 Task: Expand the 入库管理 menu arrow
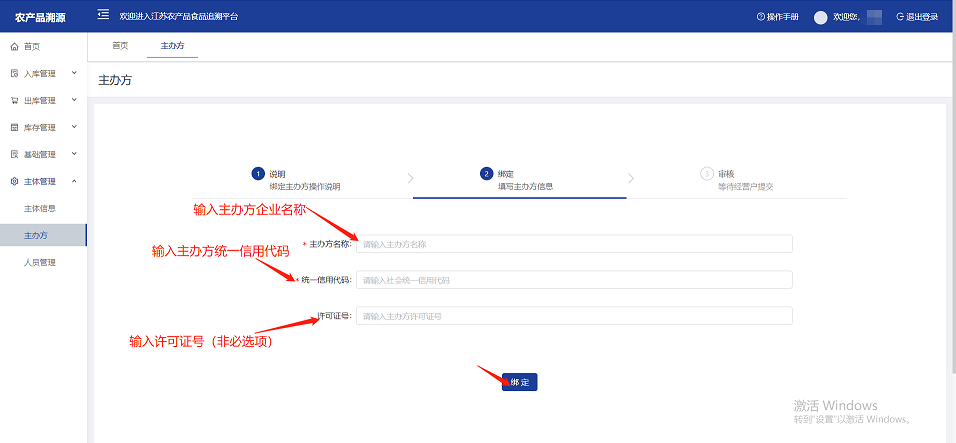click(x=74, y=73)
